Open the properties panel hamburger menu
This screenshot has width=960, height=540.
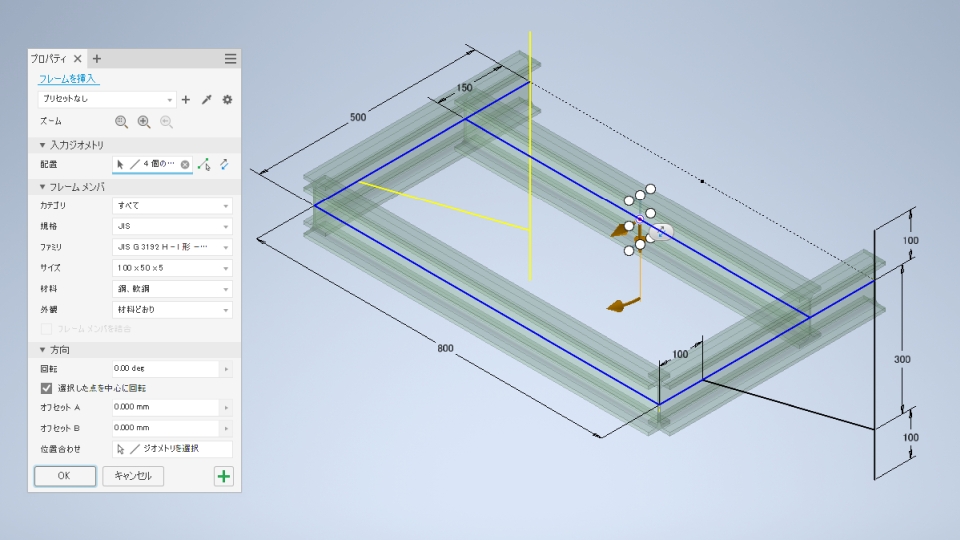click(x=230, y=59)
